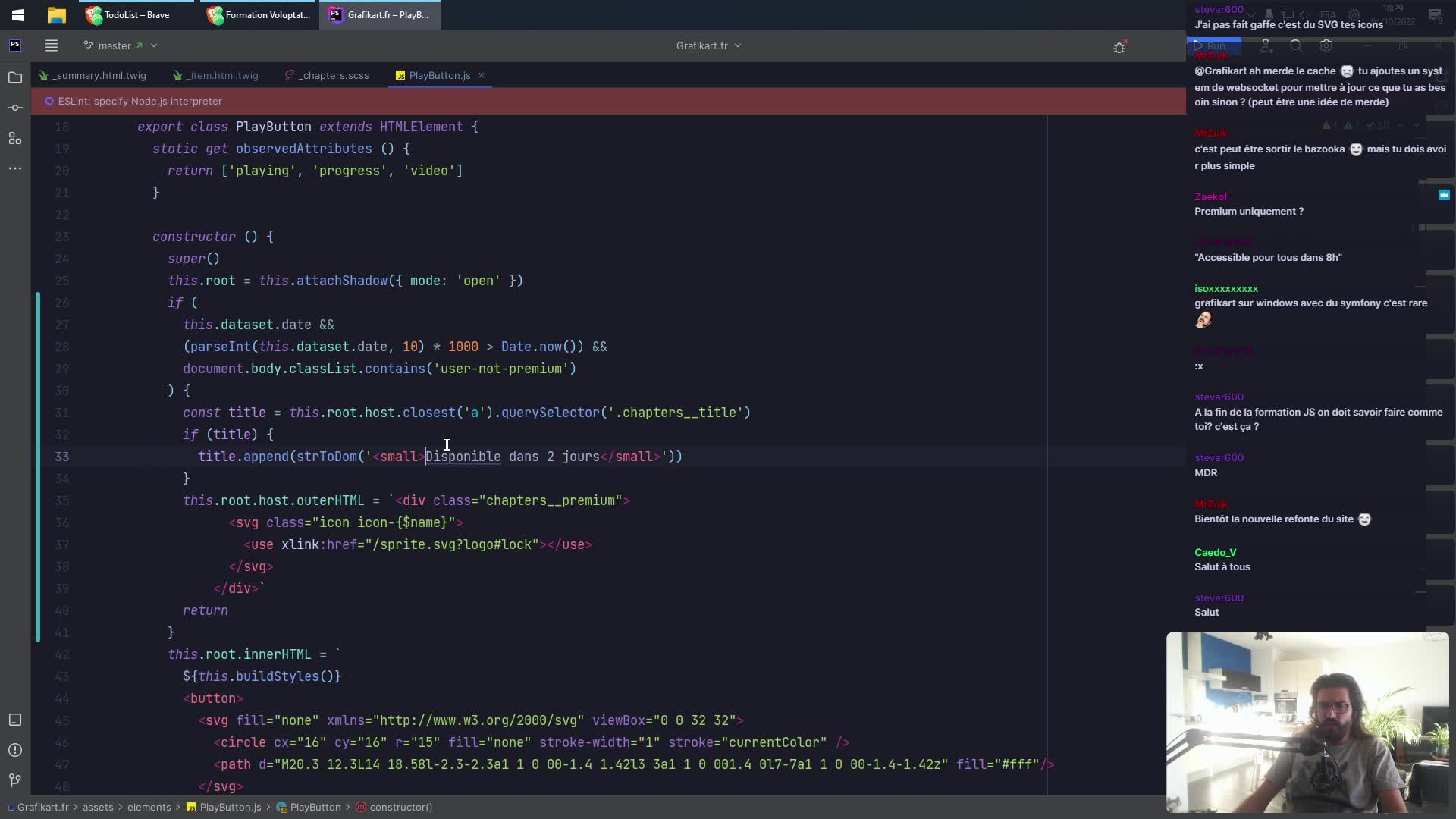Click 'observedAttributes' method name
Image resolution: width=1456 pixels, height=819 pixels.
[x=304, y=149]
